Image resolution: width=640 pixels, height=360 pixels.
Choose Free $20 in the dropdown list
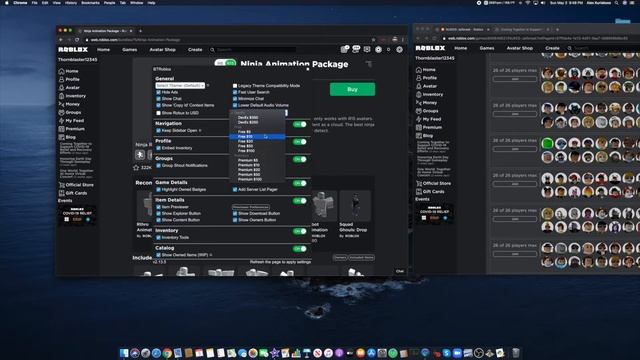(257, 141)
